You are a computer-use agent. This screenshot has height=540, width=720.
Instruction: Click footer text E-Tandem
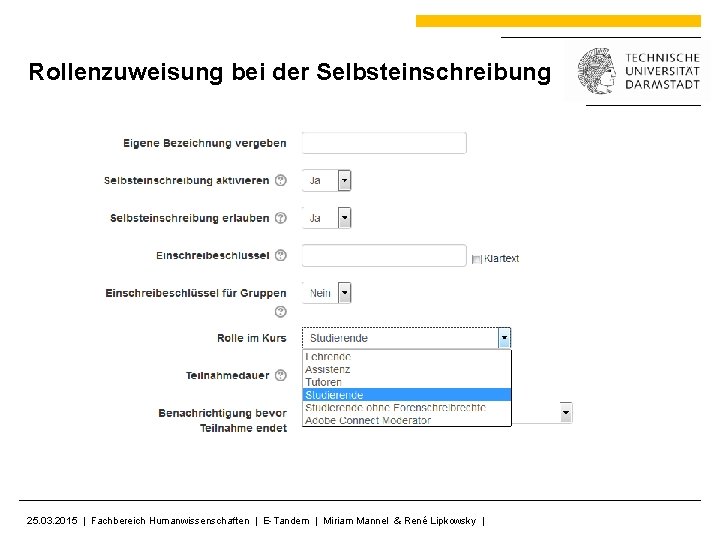[x=287, y=521]
